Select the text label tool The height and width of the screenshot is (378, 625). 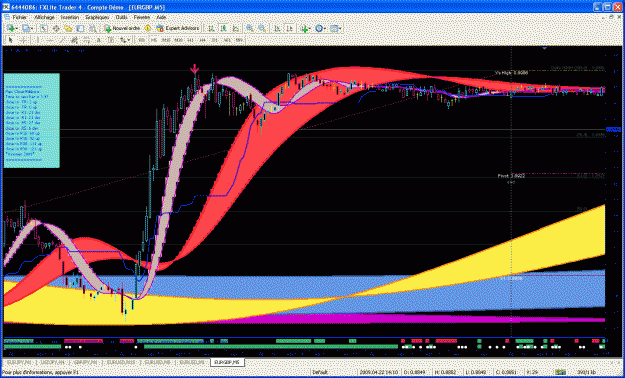pos(112,40)
